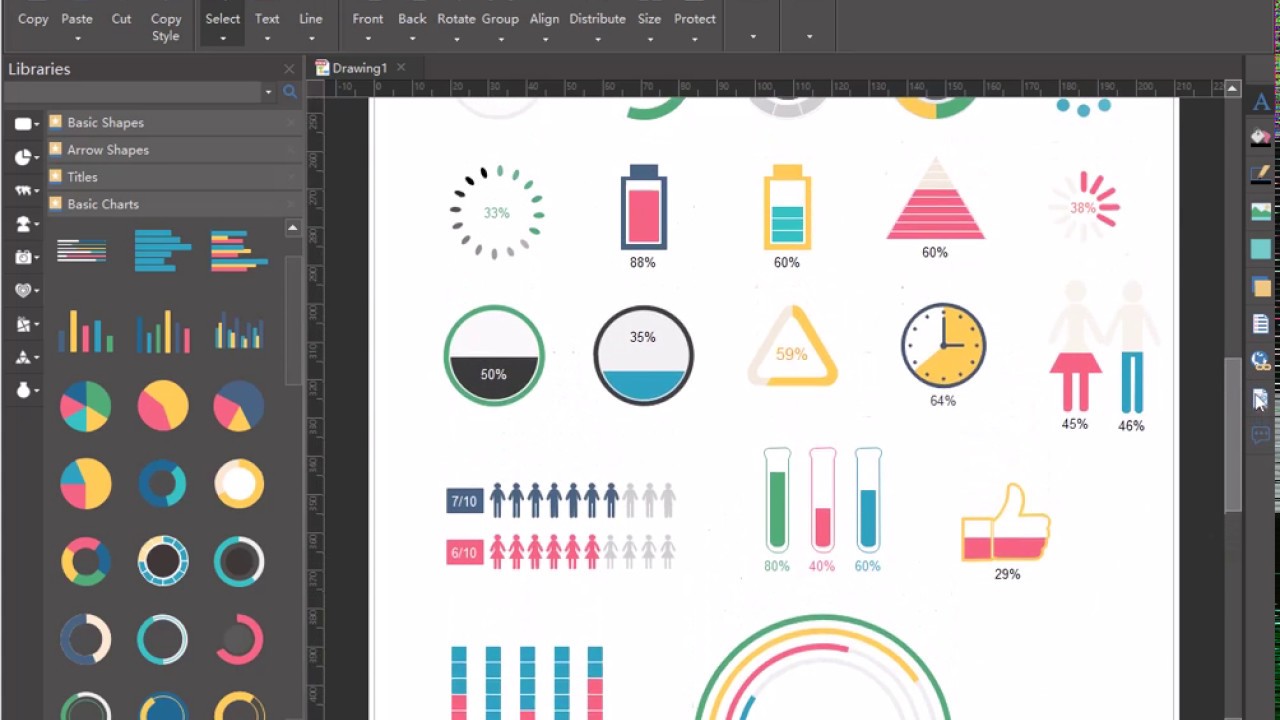Switch to the Drawing1 document tab
Image resolution: width=1280 pixels, height=720 pixels.
360,68
